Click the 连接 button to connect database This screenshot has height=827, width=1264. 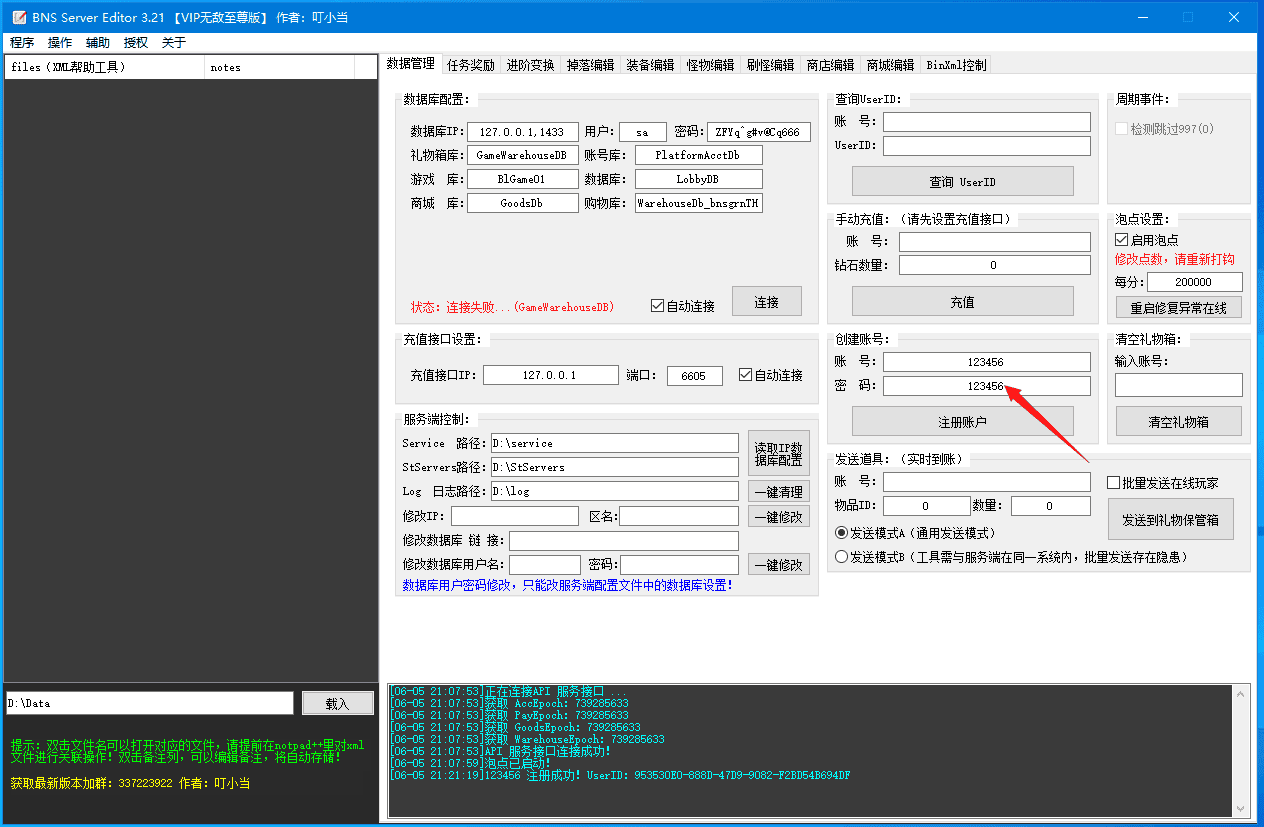pos(766,300)
